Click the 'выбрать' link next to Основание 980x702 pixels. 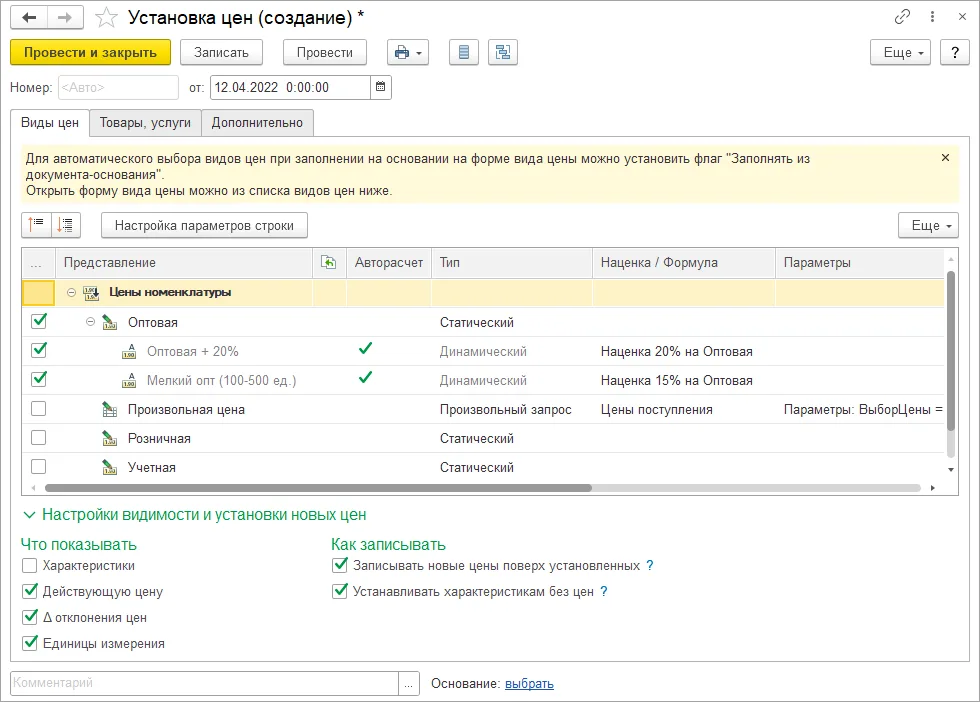coord(529,684)
